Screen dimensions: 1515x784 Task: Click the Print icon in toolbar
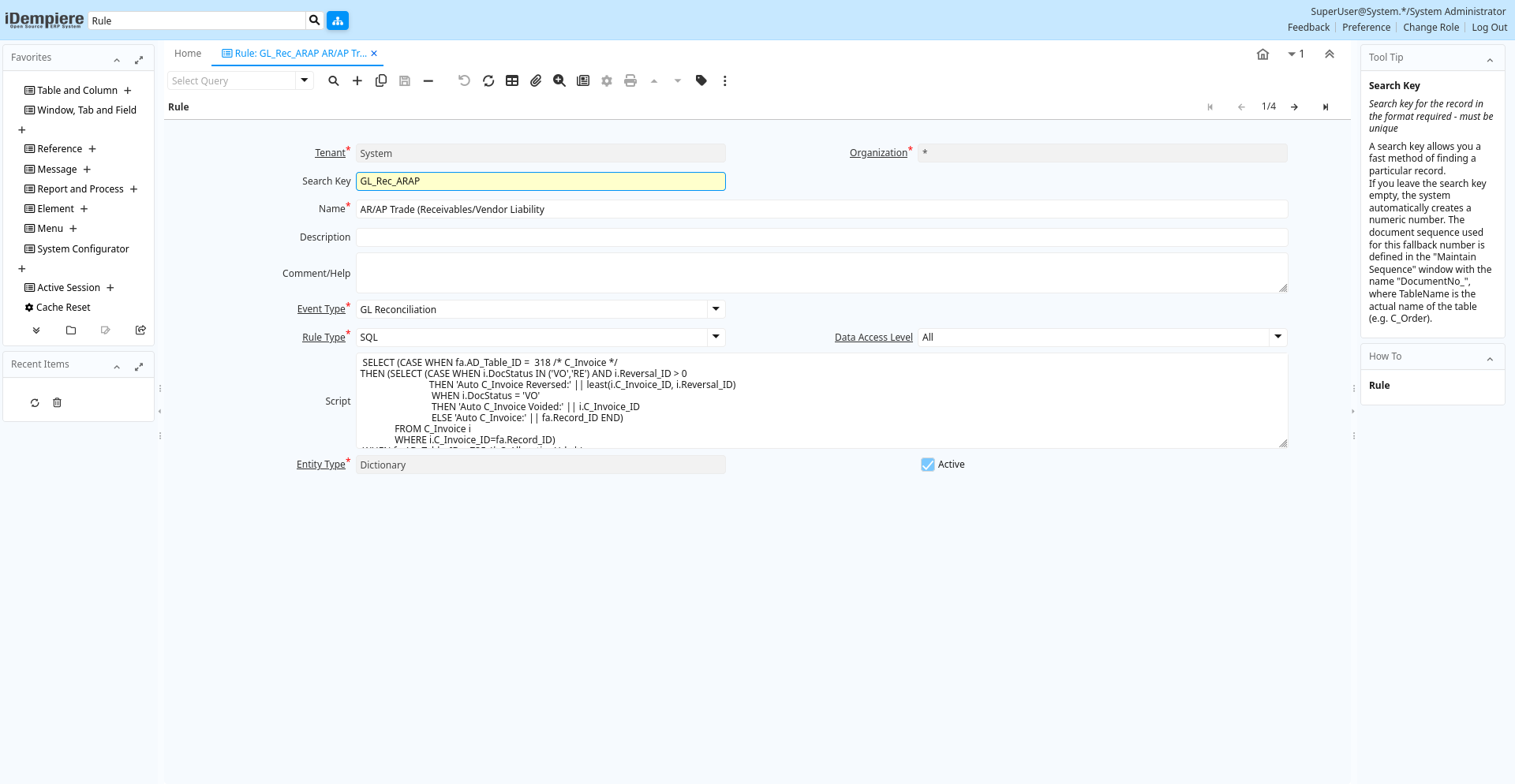click(x=630, y=80)
